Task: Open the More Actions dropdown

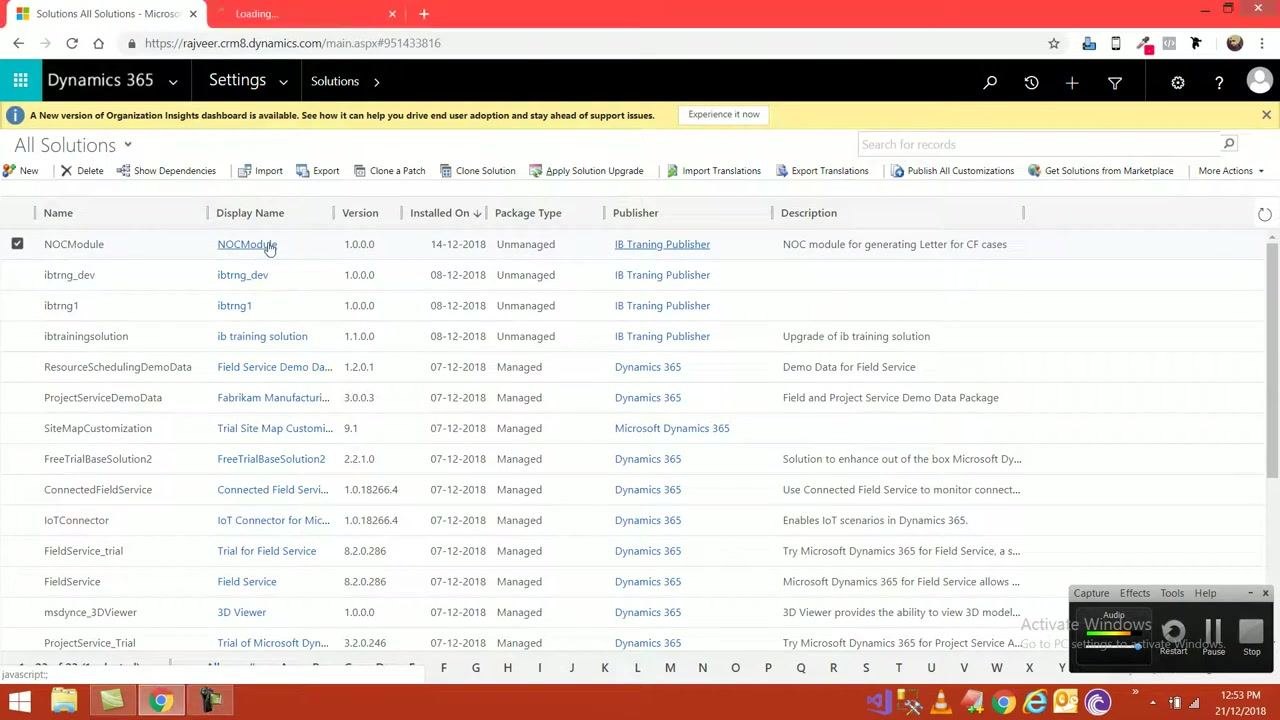Action: [x=1231, y=171]
